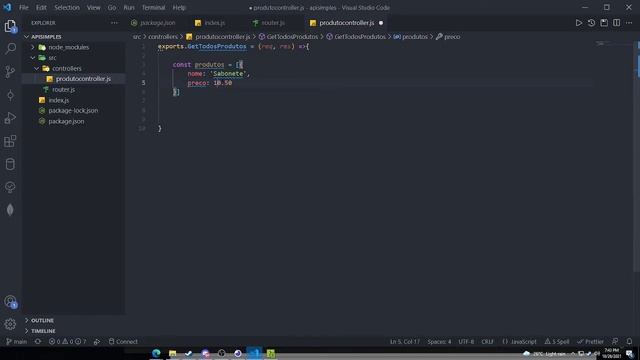Click the unsaved dot on the produtocontroller.js tab
Viewport: 640px width, 360px height.
pyautogui.click(x=381, y=23)
